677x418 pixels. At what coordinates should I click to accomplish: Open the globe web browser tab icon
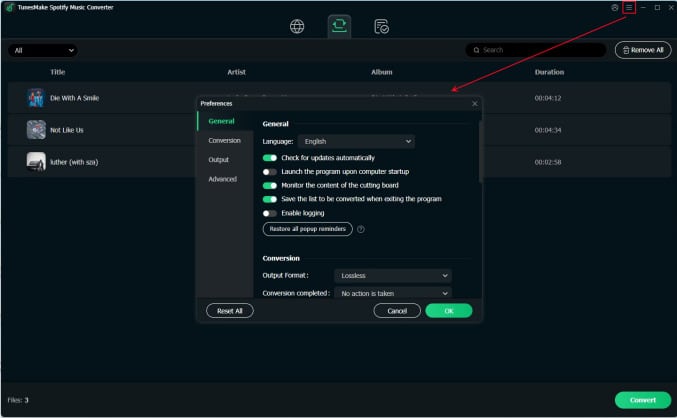(x=297, y=27)
